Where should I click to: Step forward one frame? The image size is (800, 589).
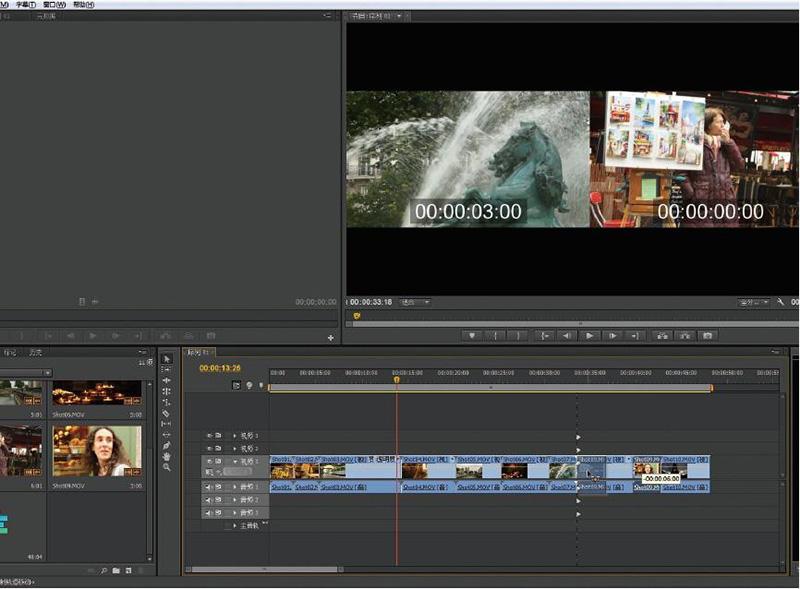point(613,336)
